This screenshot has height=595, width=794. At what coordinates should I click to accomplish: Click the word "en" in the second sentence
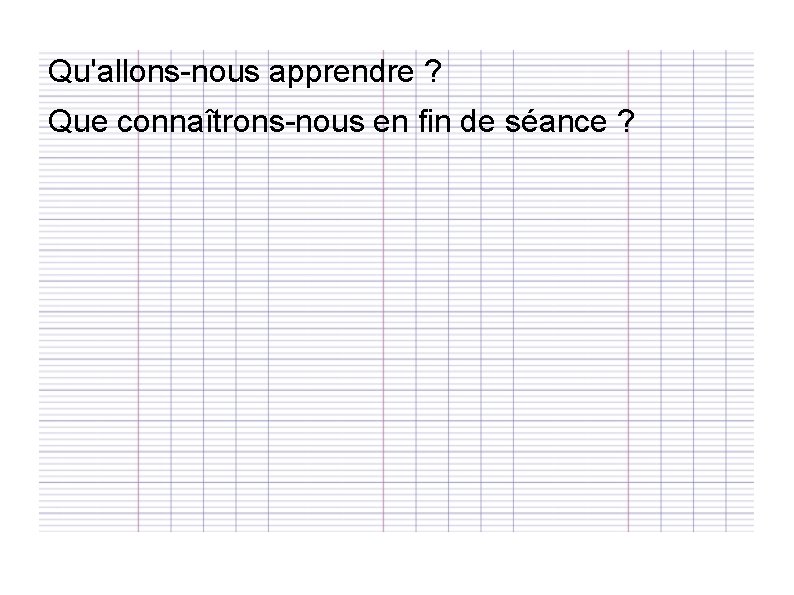[390, 125]
